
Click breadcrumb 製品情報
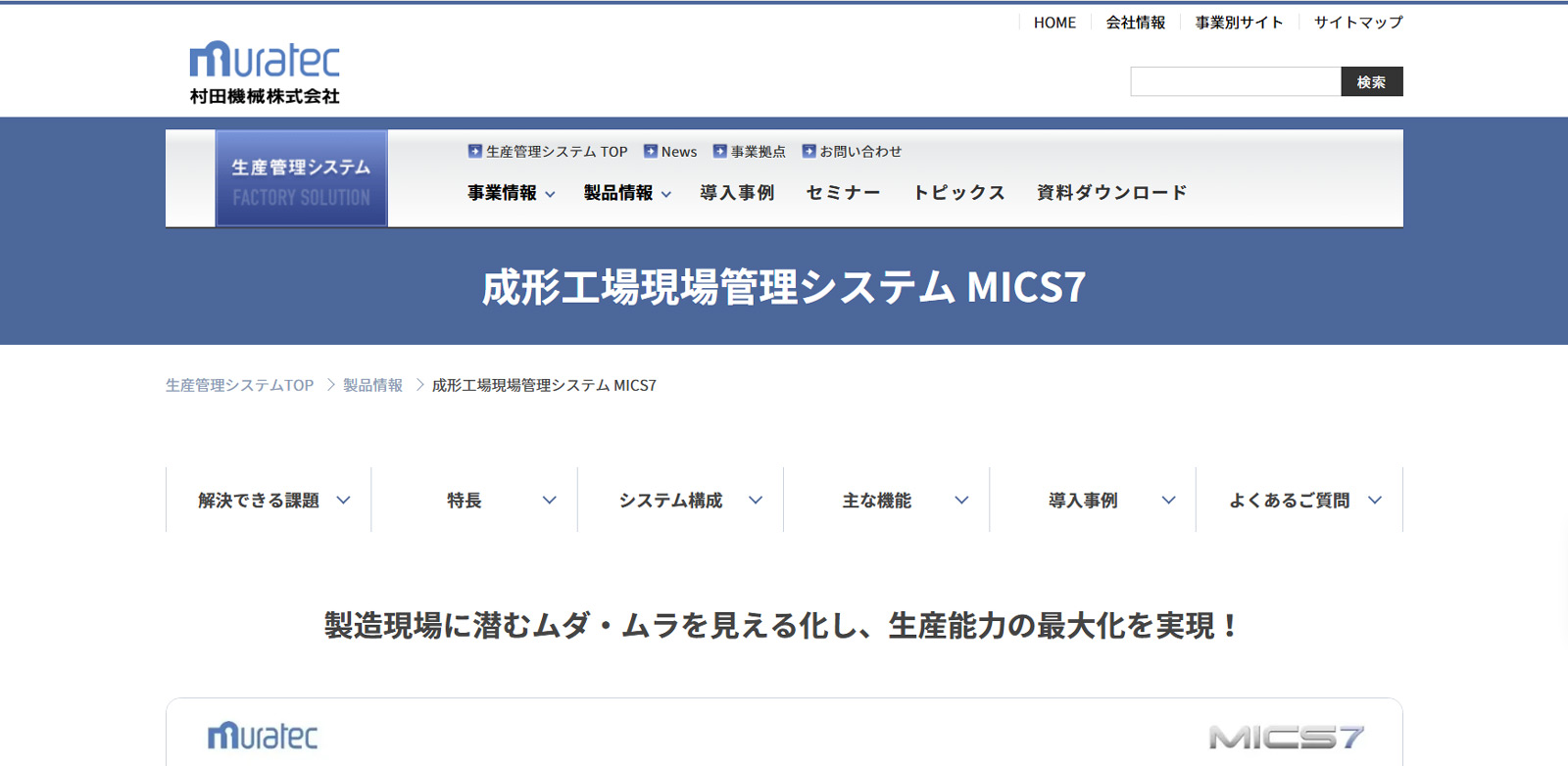[372, 385]
